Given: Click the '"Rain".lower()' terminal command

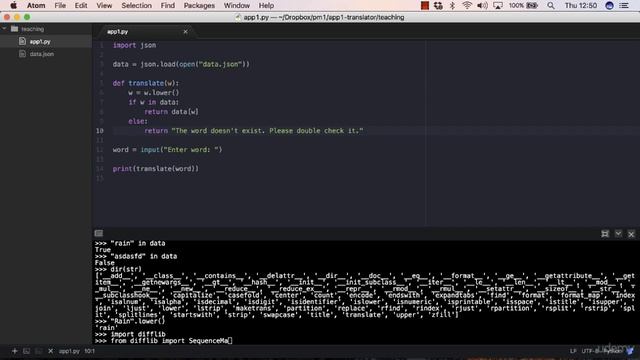Looking at the screenshot, I should [130, 321].
